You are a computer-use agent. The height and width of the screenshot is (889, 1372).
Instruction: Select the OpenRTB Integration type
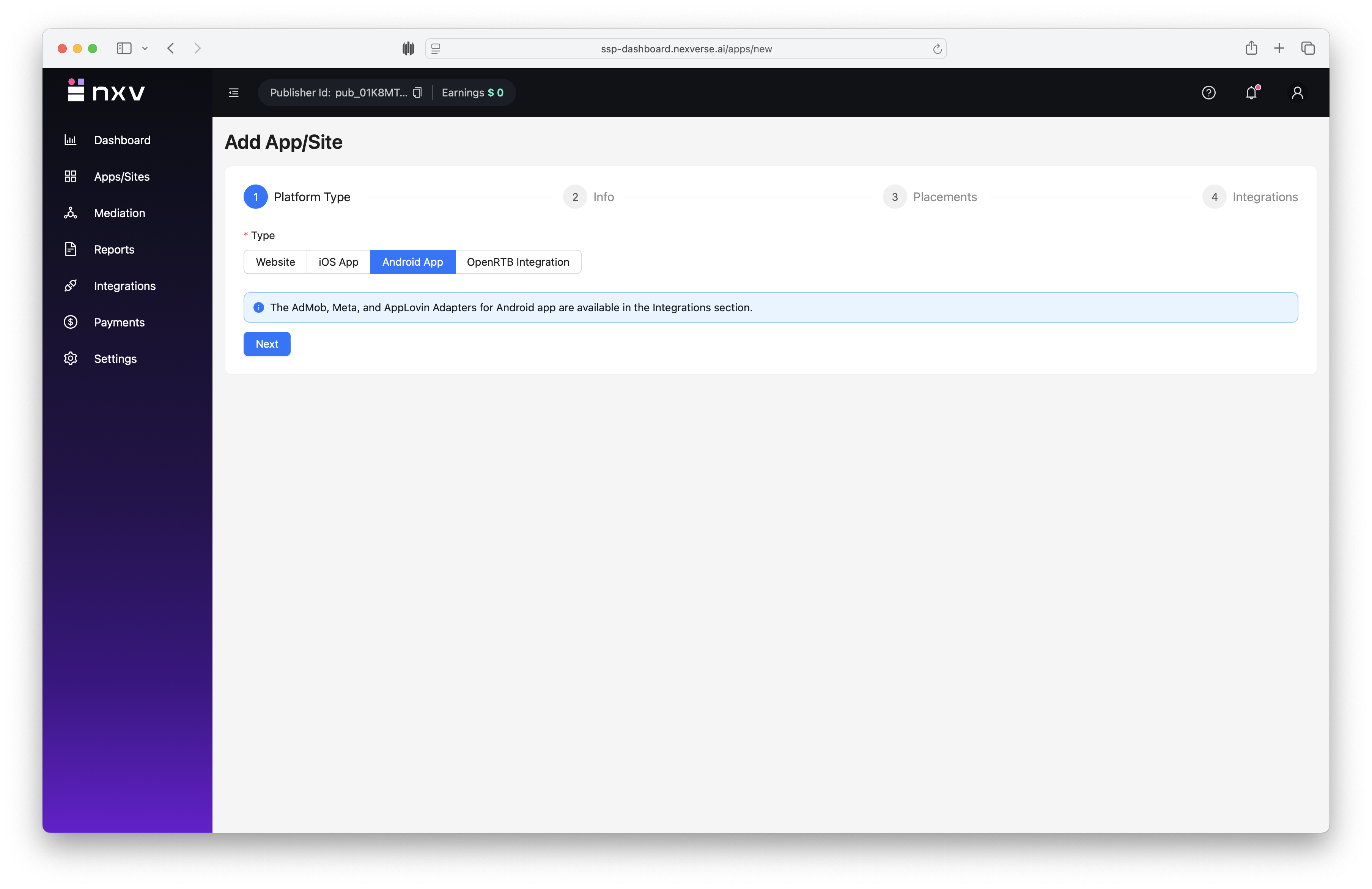(518, 261)
